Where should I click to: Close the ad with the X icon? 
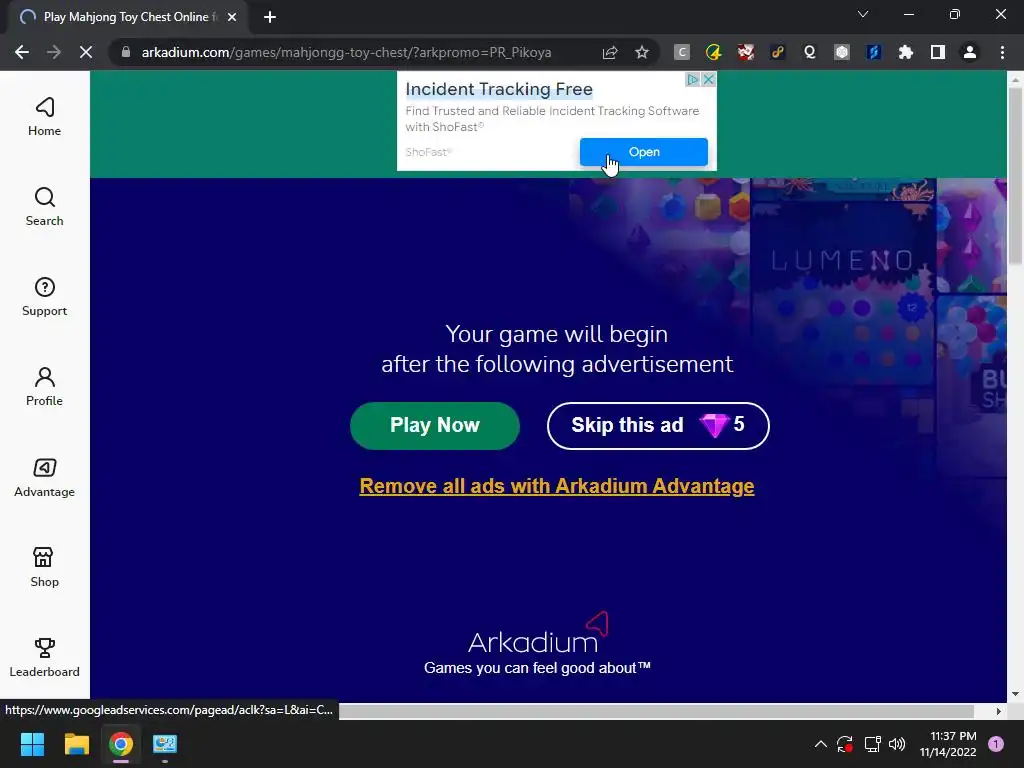tap(709, 79)
